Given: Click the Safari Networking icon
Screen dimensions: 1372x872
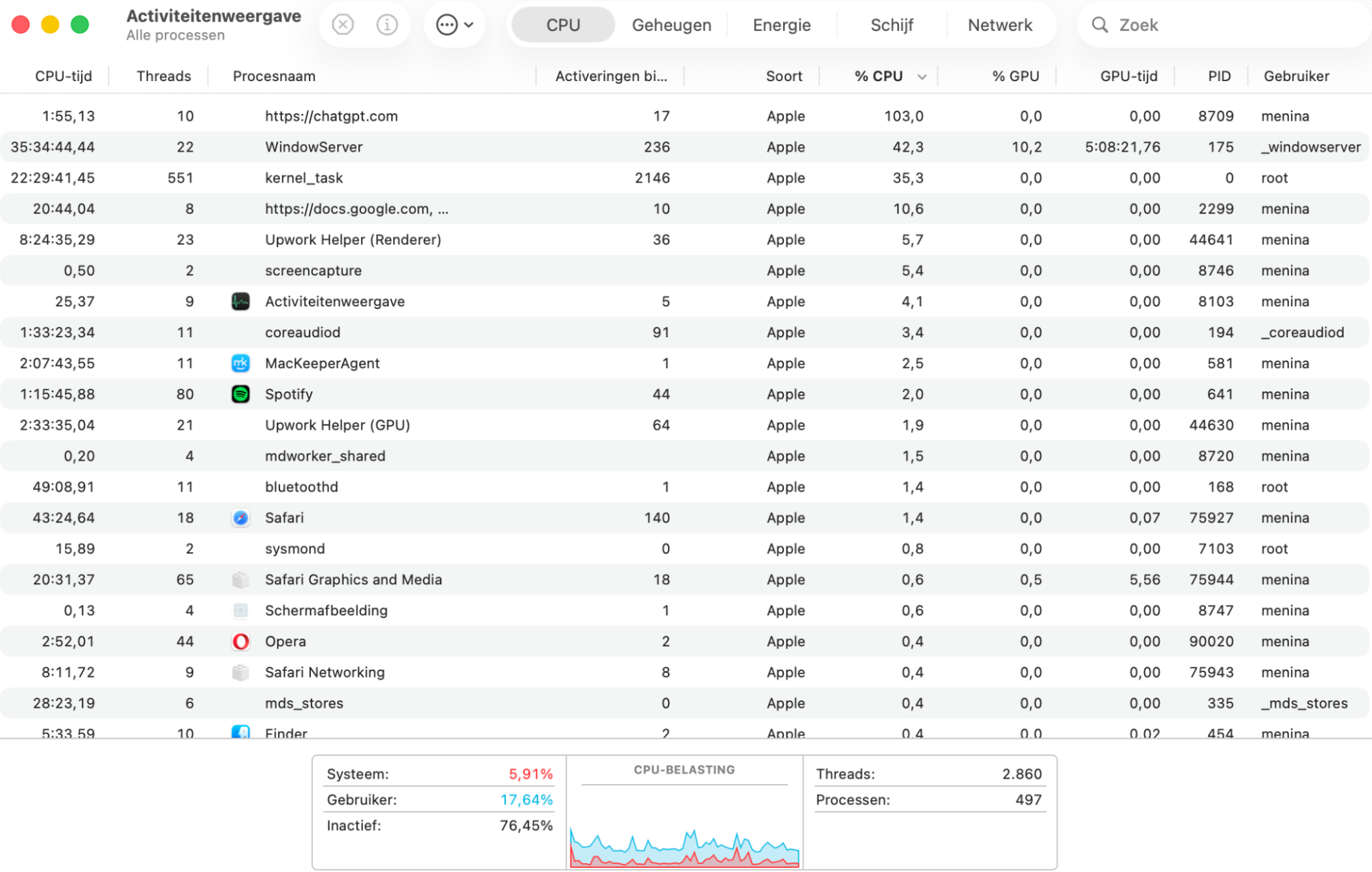Looking at the screenshot, I should tap(240, 672).
